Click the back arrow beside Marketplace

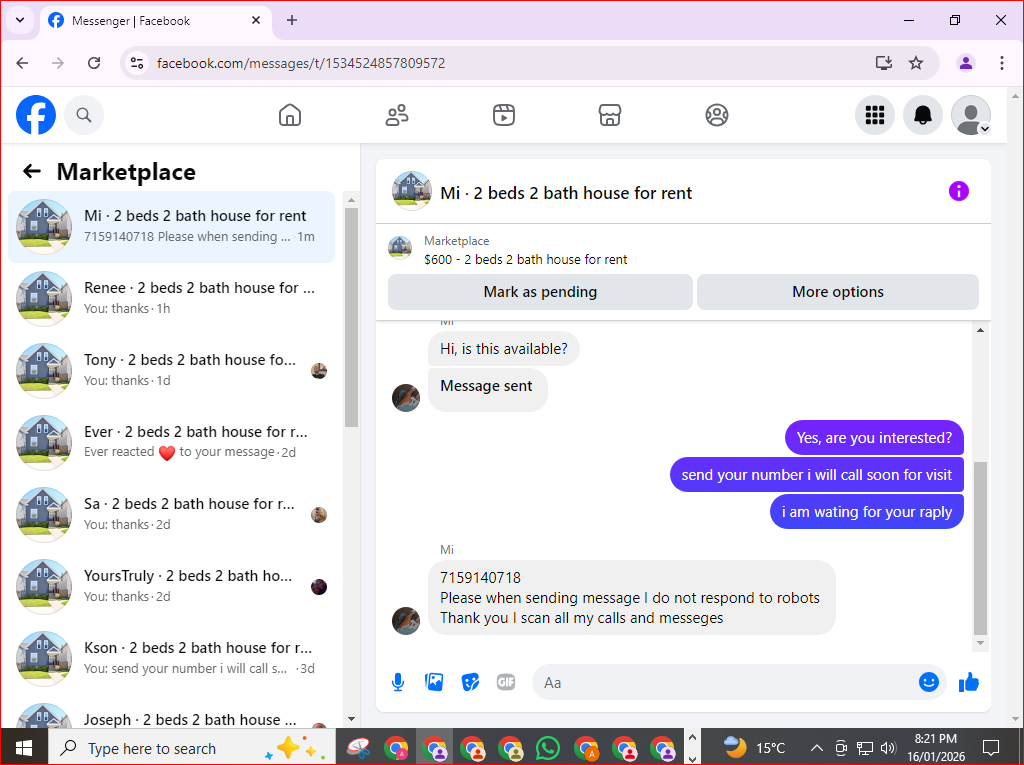click(x=32, y=171)
